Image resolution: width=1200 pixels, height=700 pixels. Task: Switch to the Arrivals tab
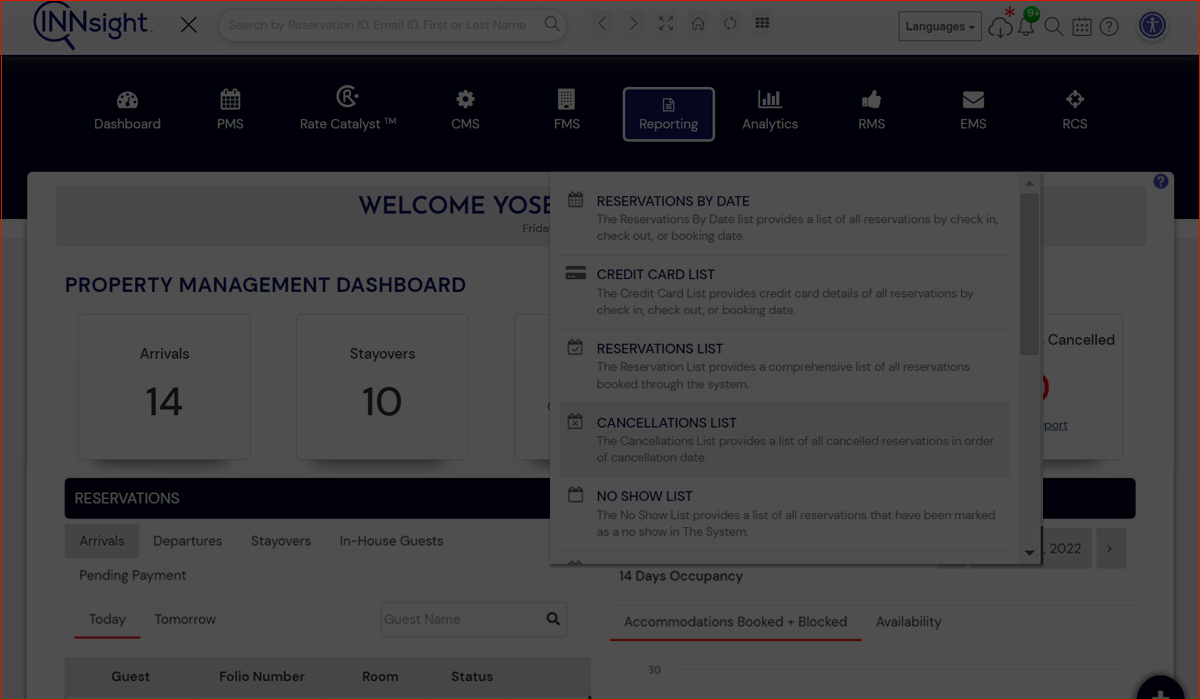[x=102, y=541]
